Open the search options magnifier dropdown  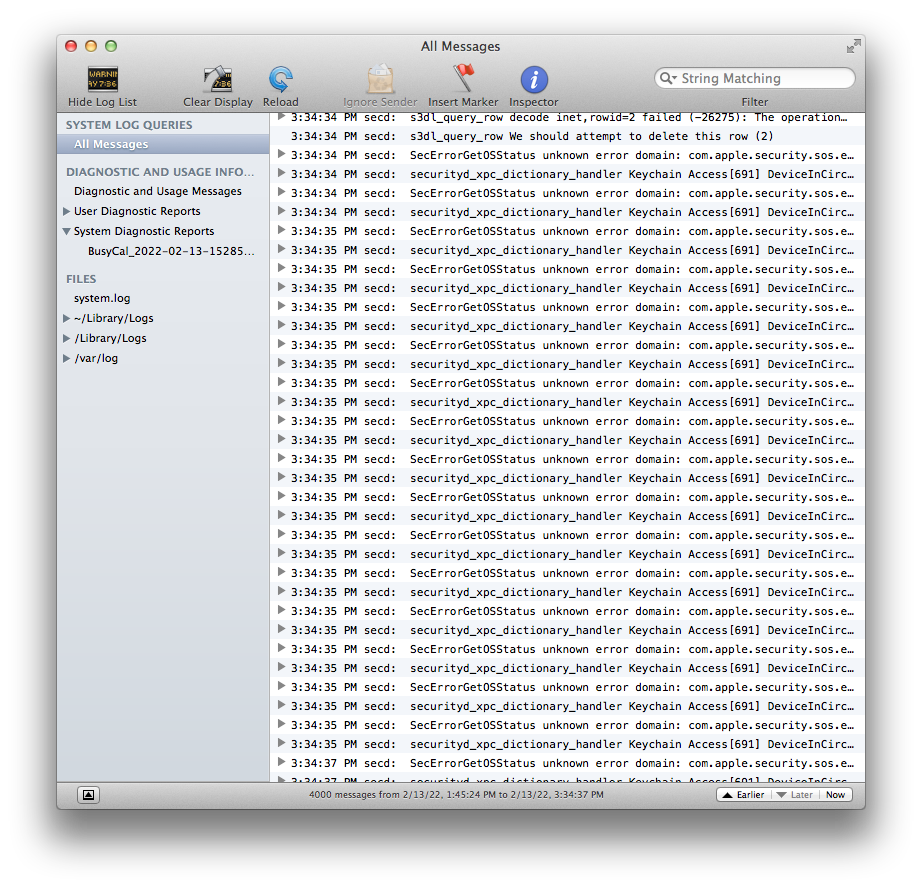(668, 78)
